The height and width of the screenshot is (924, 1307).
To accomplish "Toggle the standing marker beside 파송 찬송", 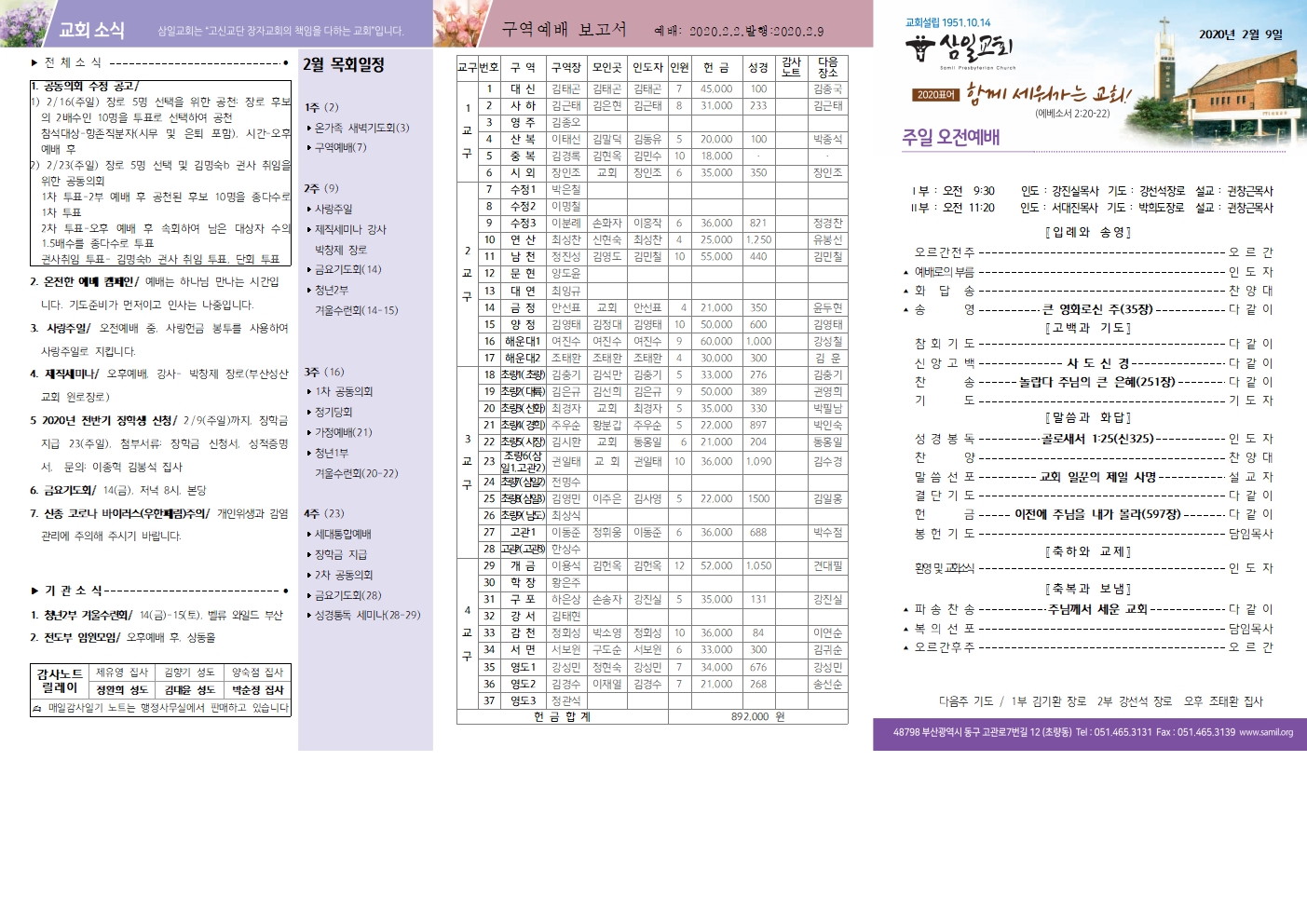I will click(x=906, y=609).
